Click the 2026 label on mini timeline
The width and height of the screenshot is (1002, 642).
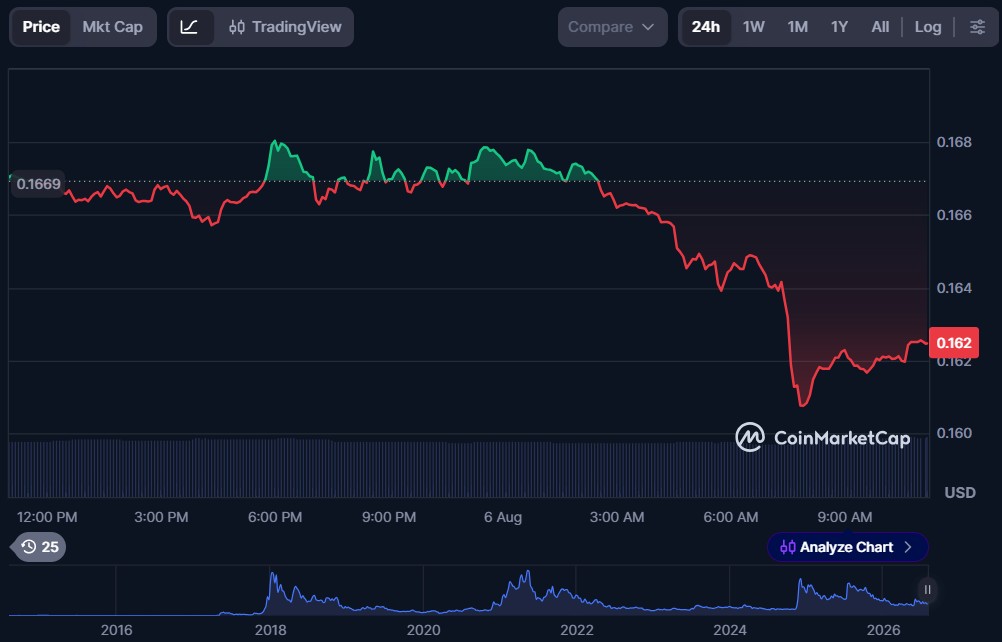[883, 631]
